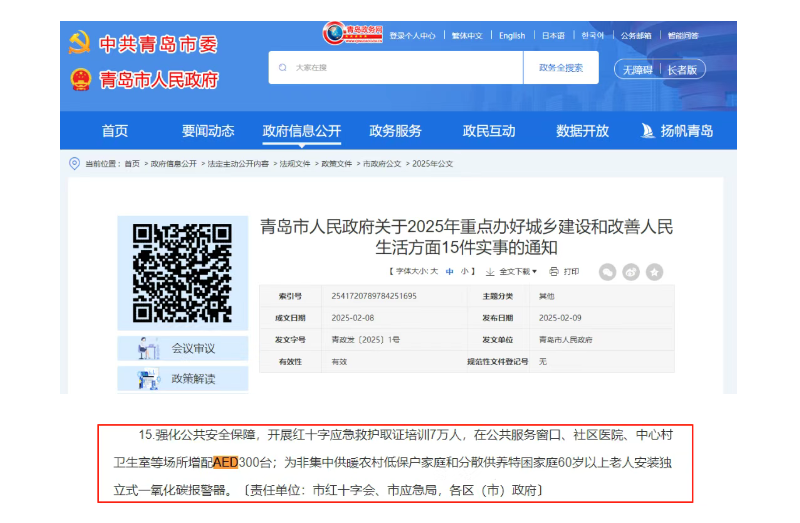Click the sailboat icon beside 扬帆青岛

647,131
